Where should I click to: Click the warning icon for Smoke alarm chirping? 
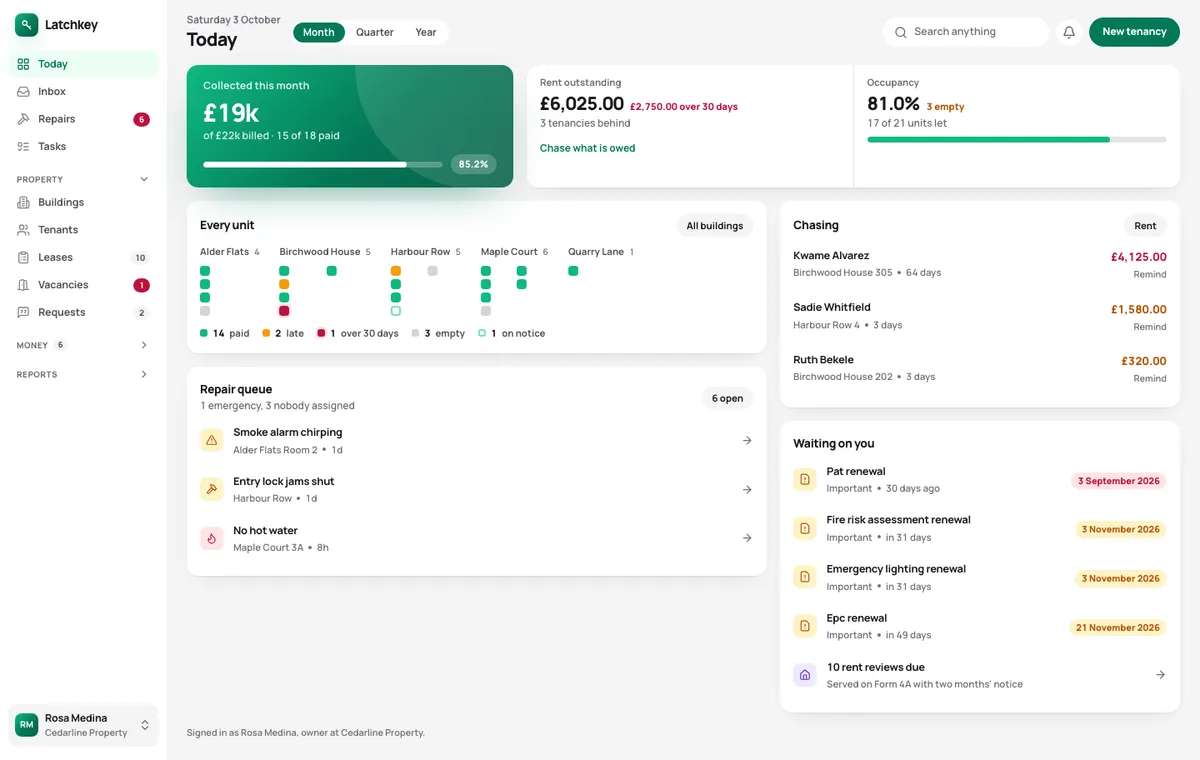tap(211, 440)
